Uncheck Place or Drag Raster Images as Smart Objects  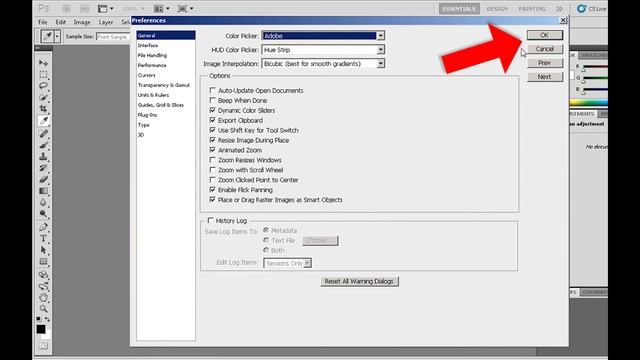click(x=213, y=200)
